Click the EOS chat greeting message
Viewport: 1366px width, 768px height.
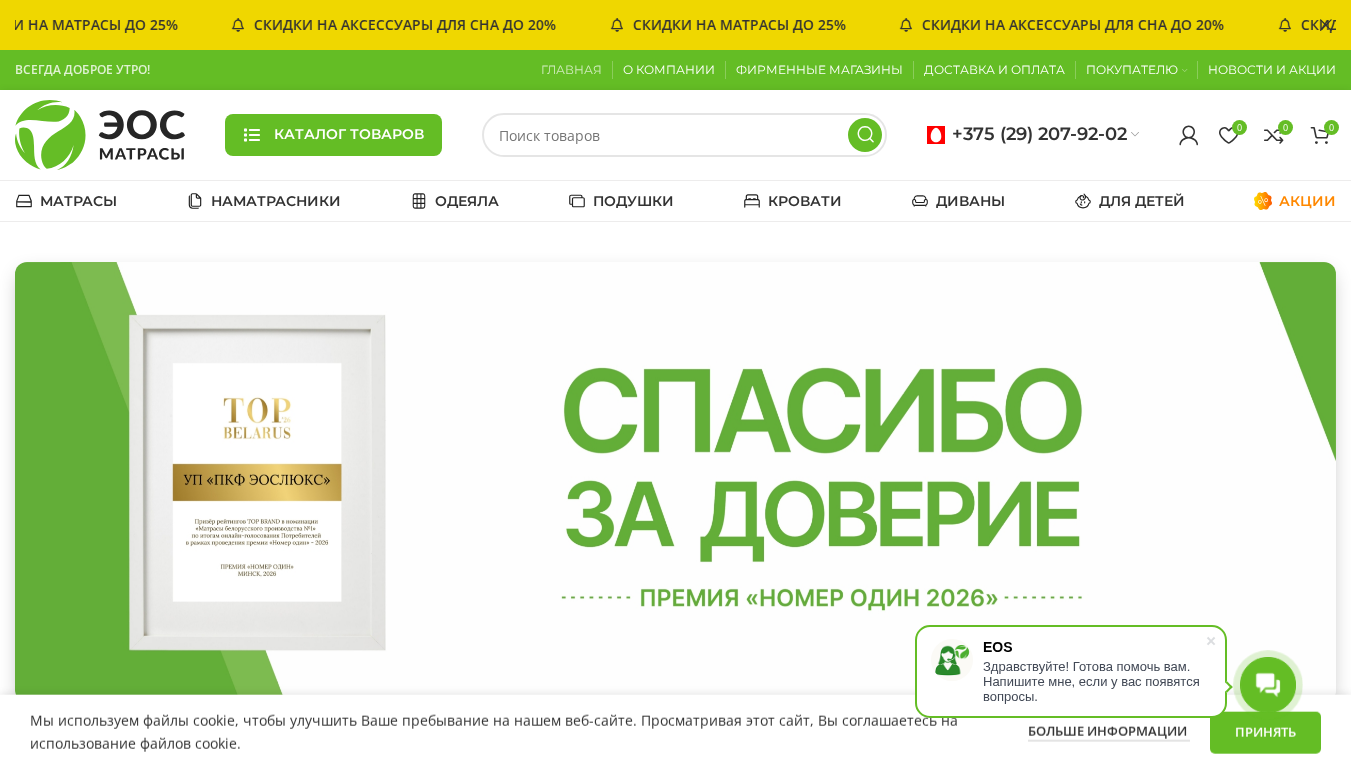(1091, 681)
